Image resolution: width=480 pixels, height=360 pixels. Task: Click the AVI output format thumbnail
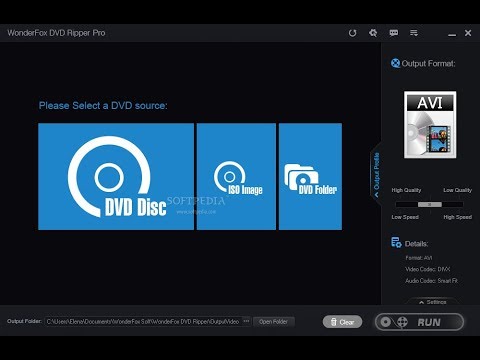tap(430, 124)
